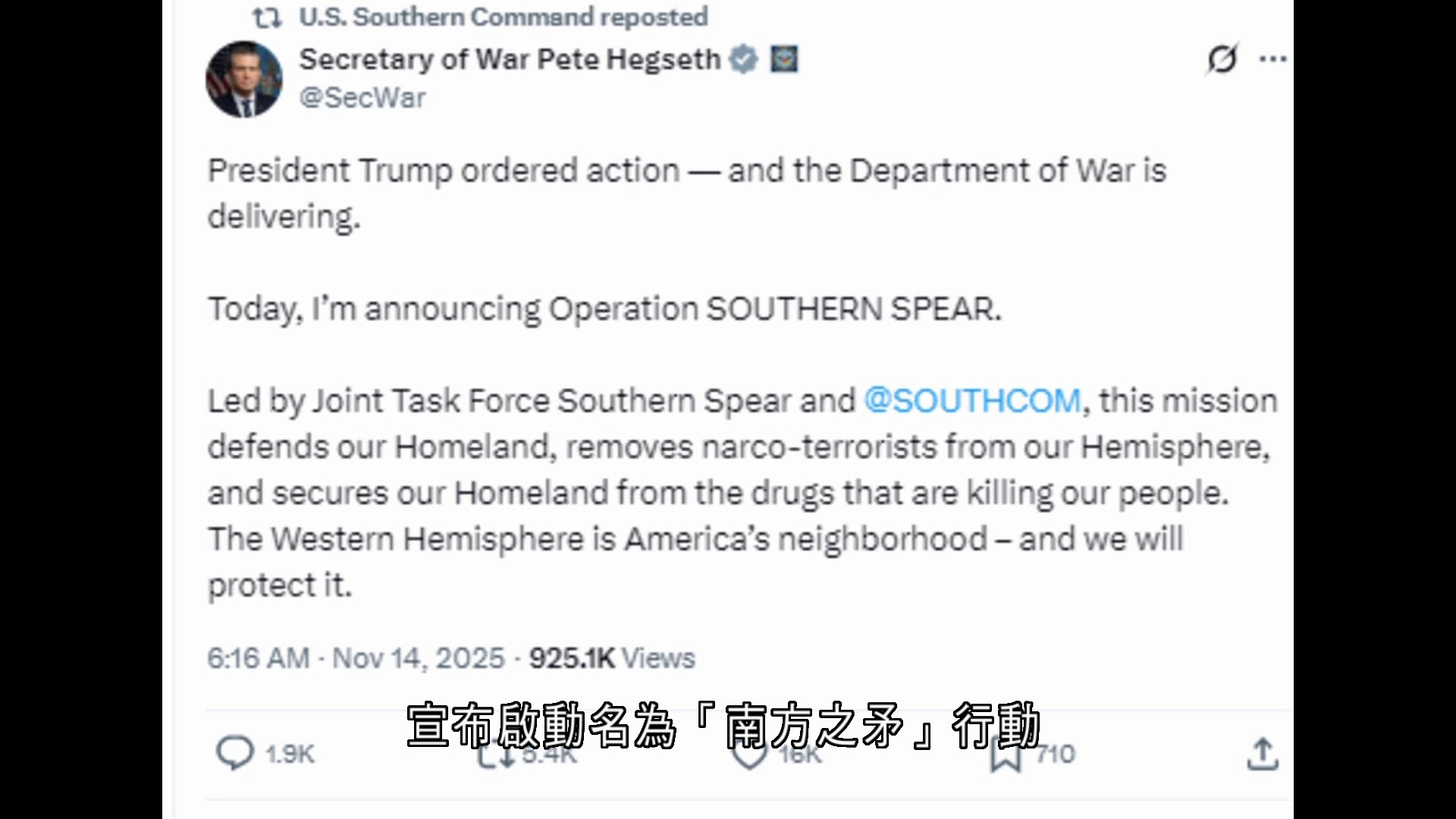The image size is (1456, 819).
Task: Open the share upload icon
Action: pos(1263,754)
